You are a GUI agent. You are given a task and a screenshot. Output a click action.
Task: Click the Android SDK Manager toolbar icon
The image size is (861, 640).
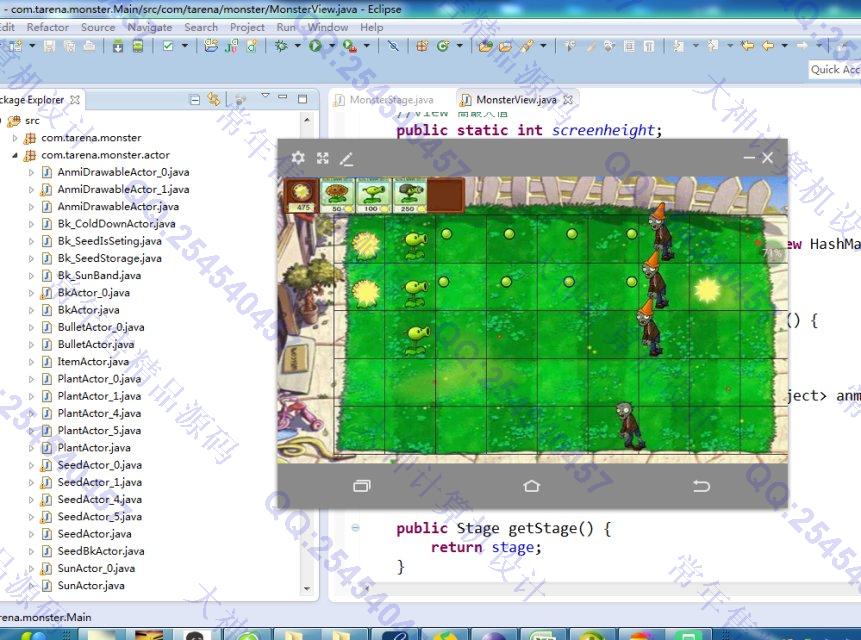click(x=118, y=46)
